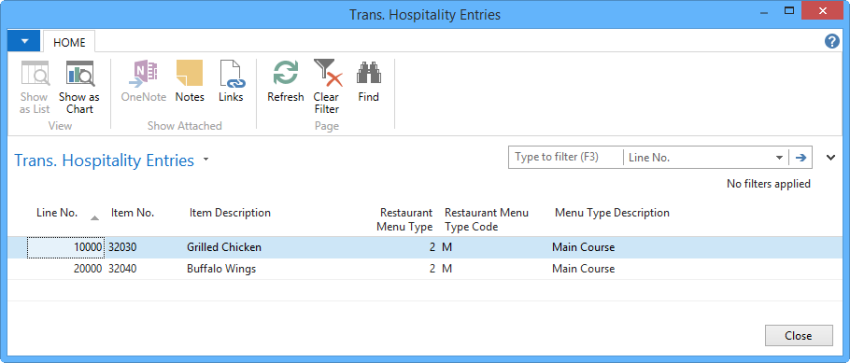Click the Show as Chart icon
This screenshot has height=363, width=850.
[x=80, y=74]
